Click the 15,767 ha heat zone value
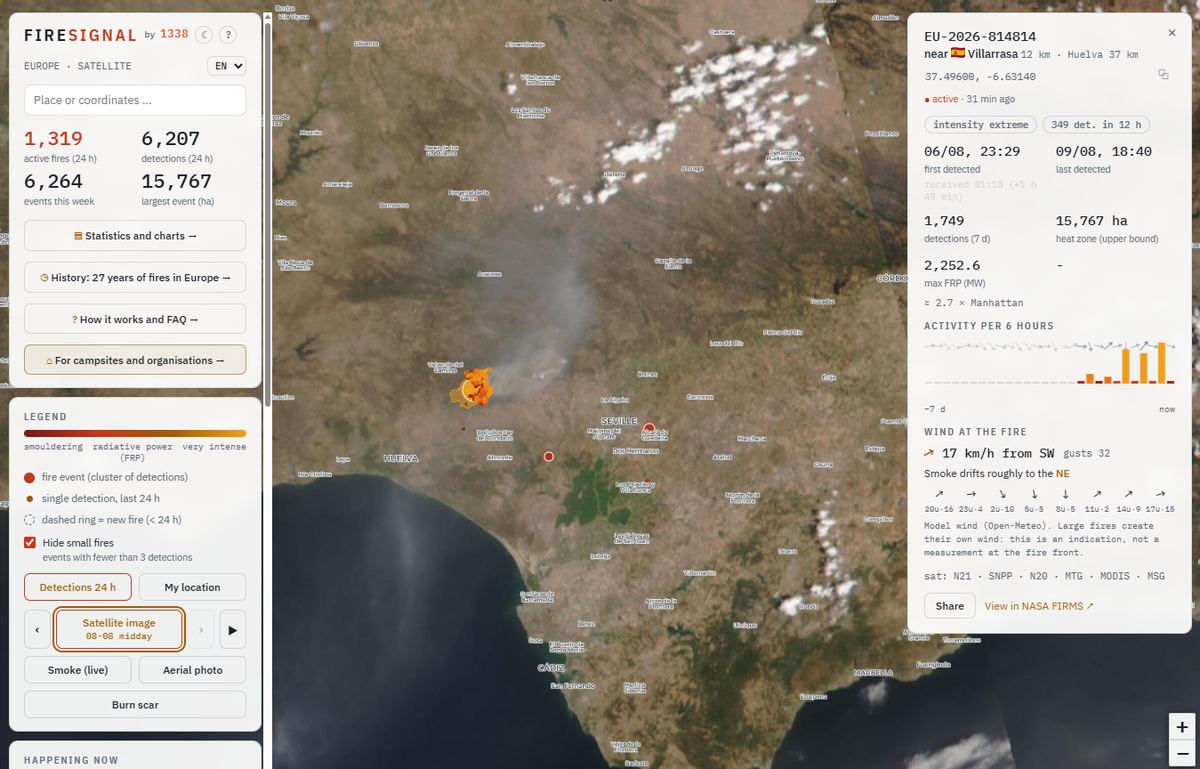Screen dimensions: 1200x769 1092,220
